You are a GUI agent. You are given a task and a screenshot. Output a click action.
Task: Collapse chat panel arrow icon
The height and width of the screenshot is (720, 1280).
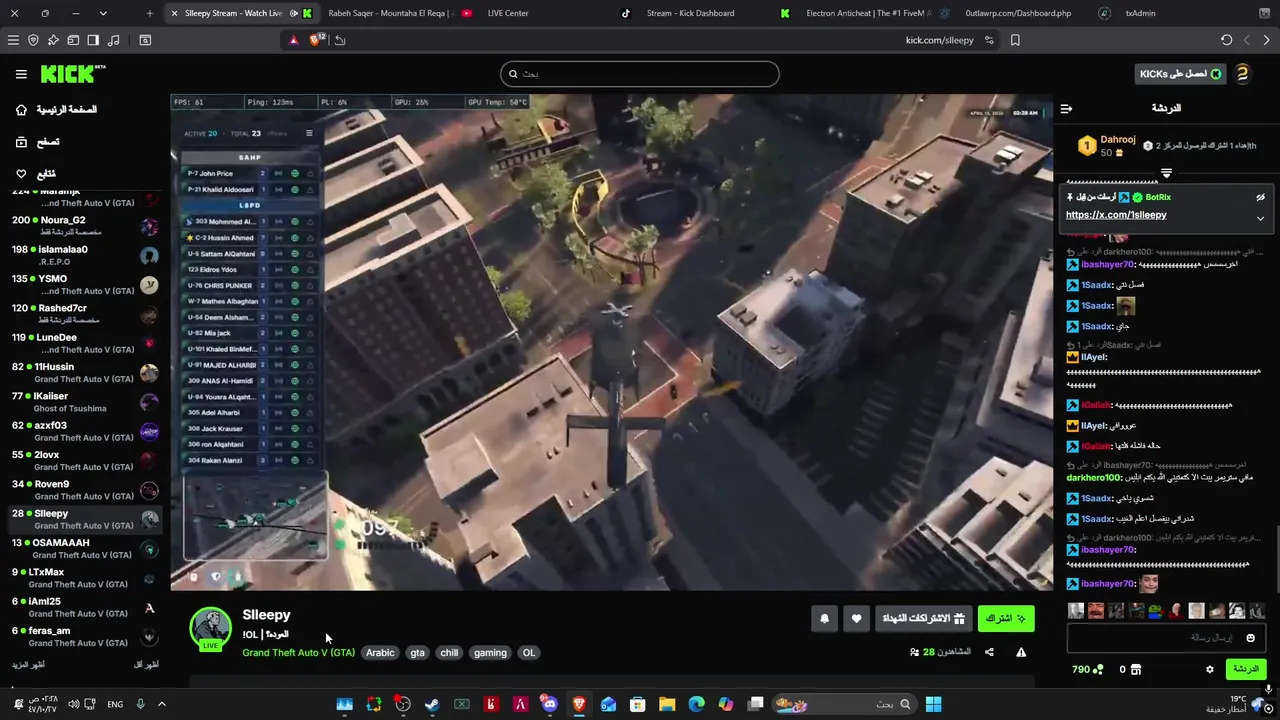pyautogui.click(x=1066, y=108)
